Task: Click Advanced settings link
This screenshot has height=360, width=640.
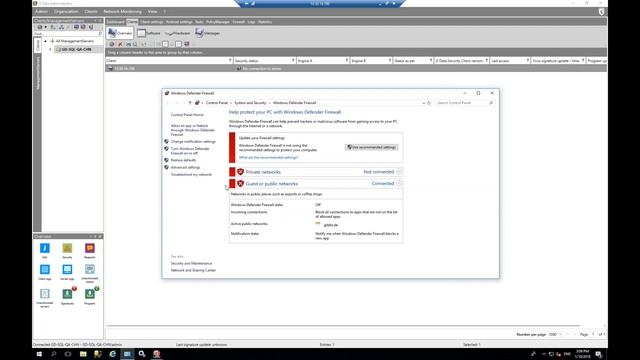Action: click(x=185, y=167)
